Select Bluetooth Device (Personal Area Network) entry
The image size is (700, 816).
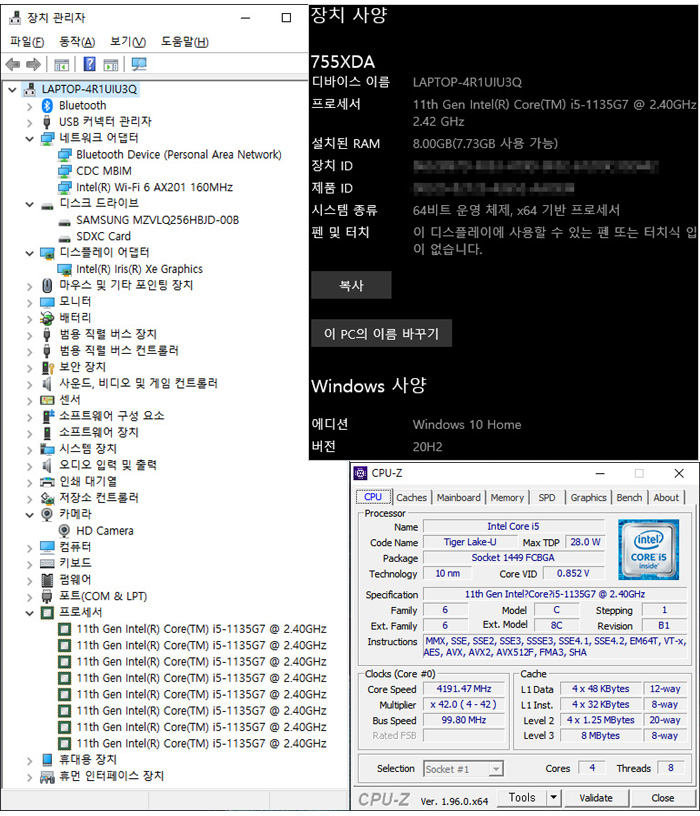[x=179, y=155]
